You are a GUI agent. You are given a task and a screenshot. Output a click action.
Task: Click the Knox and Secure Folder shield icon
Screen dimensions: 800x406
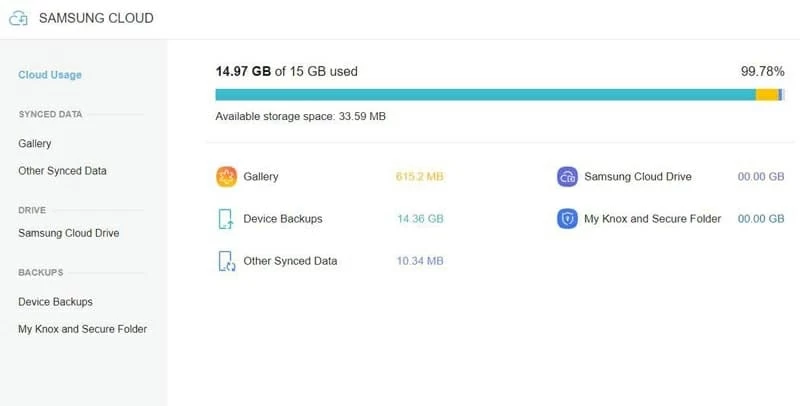[x=567, y=219]
